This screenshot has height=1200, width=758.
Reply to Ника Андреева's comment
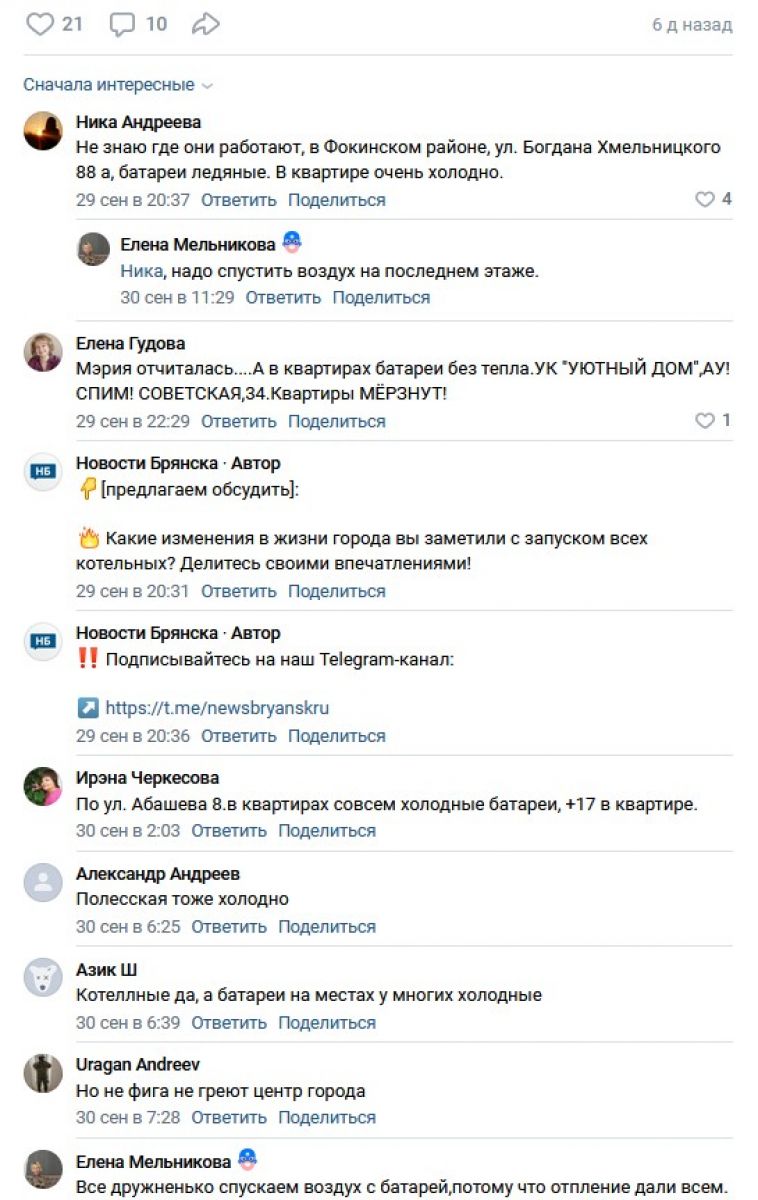click(239, 200)
